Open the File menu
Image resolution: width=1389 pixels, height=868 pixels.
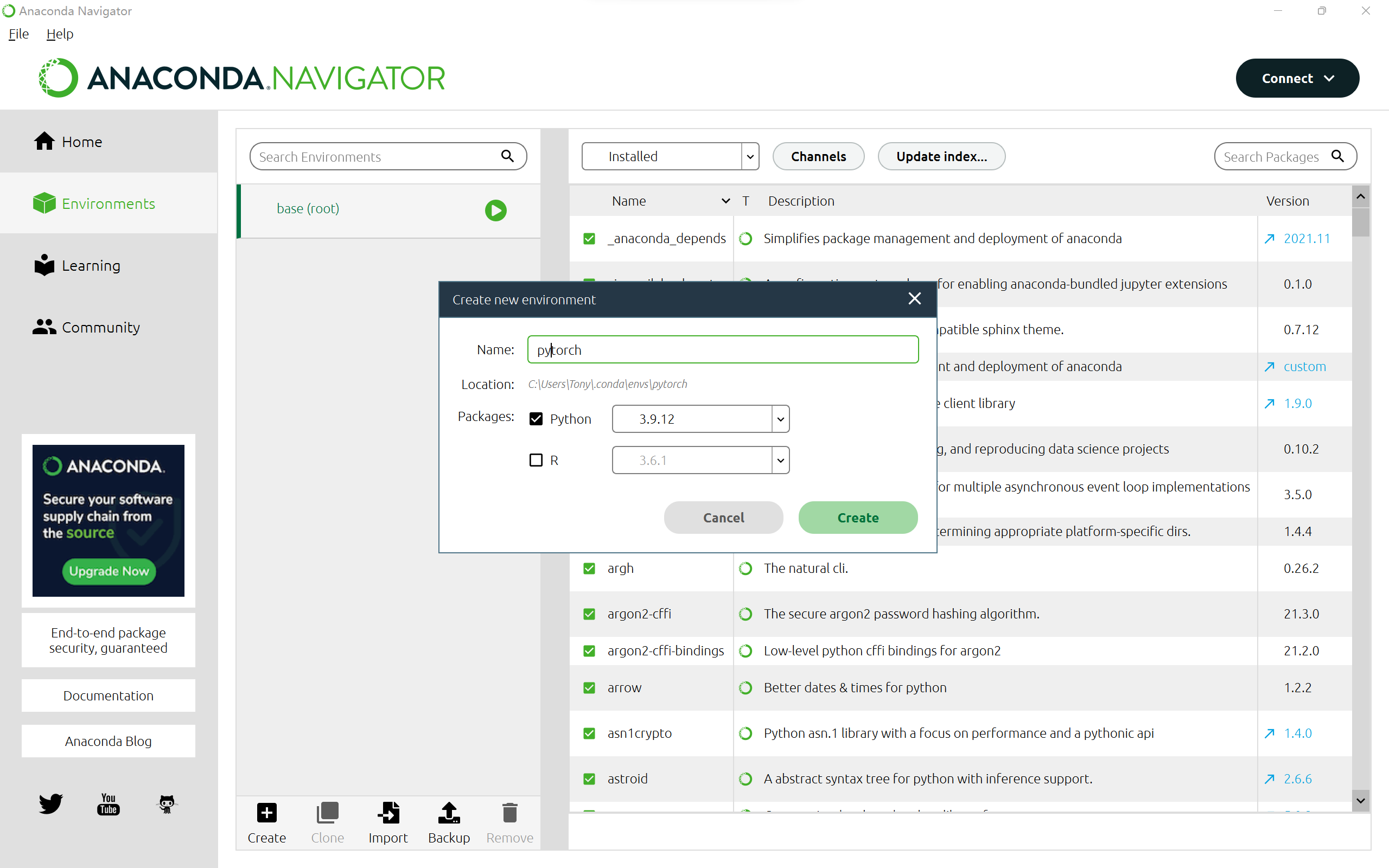tap(18, 34)
